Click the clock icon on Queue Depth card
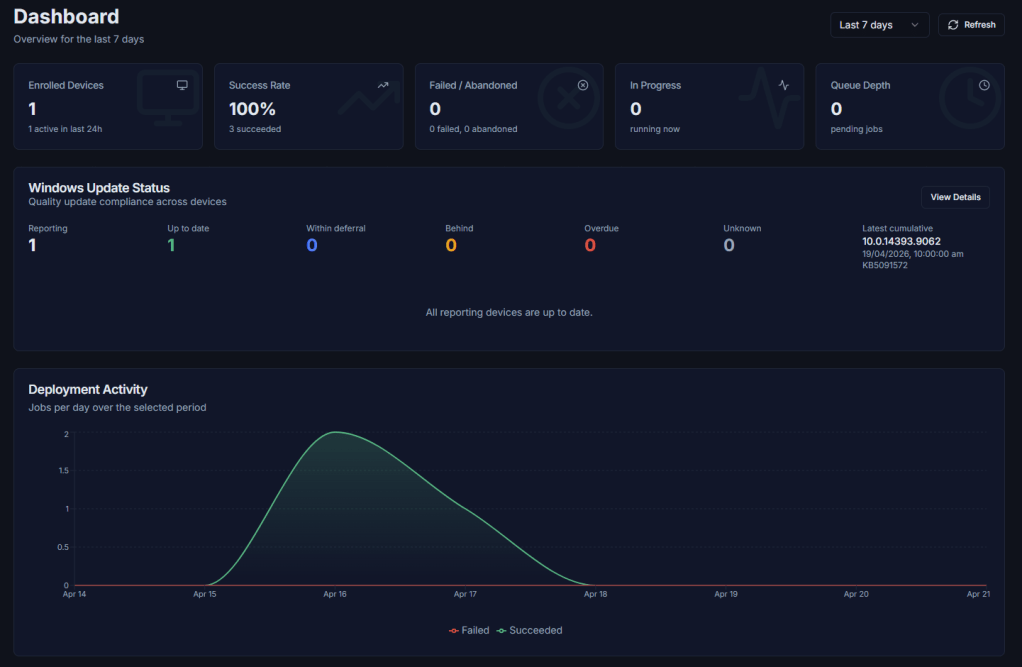 coord(984,85)
